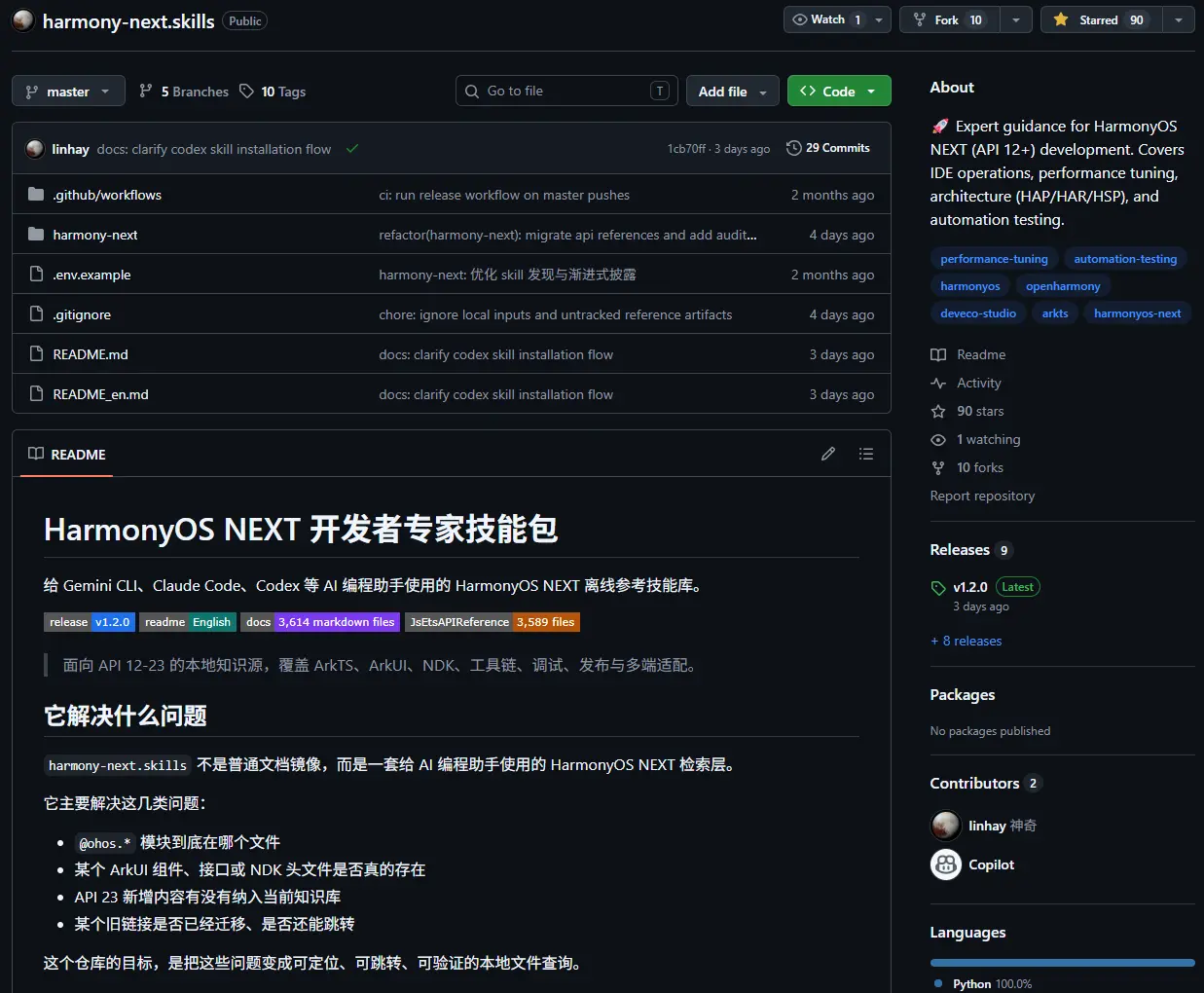This screenshot has width=1204, height=993.
Task: Open the Readme link in About
Action: [x=968, y=354]
